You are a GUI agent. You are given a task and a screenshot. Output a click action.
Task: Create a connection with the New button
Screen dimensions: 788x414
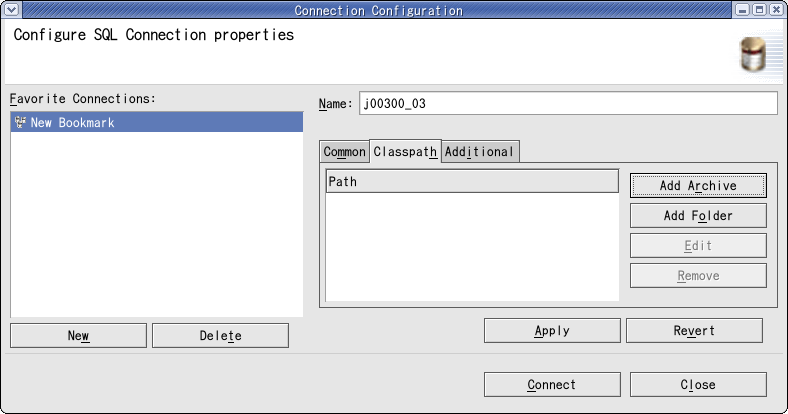pos(78,336)
